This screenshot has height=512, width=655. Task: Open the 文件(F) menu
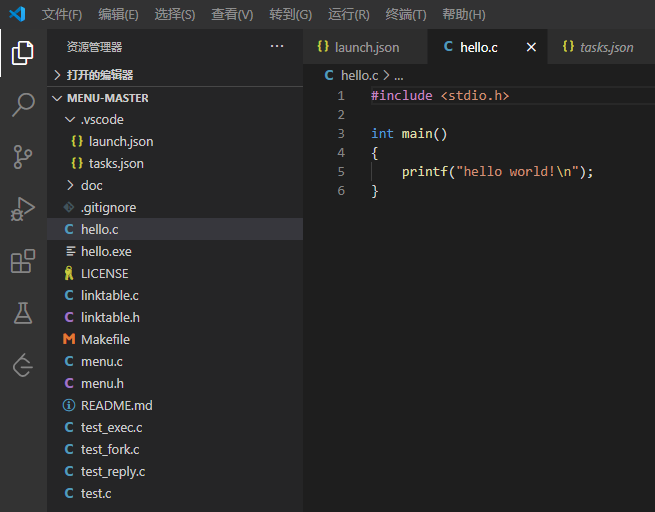point(62,15)
